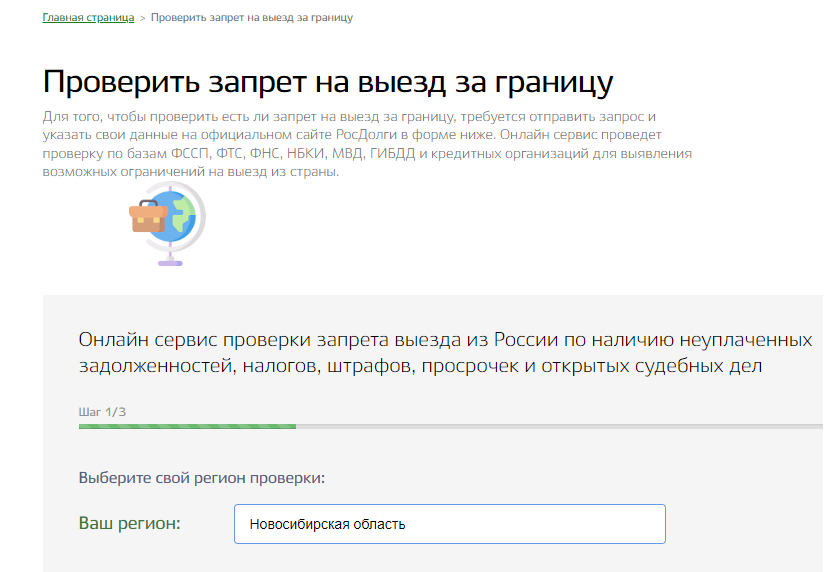This screenshot has height=572, width=824.
Task: Click the current page breadcrumb text
Action: pyautogui.click(x=251, y=18)
